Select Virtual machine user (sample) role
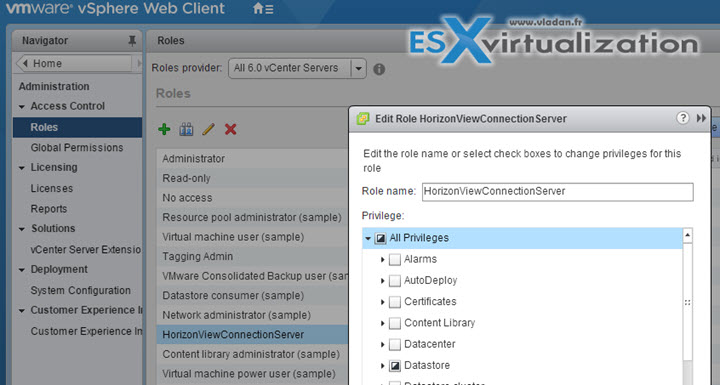This screenshot has width=720, height=385. [x=252, y=237]
